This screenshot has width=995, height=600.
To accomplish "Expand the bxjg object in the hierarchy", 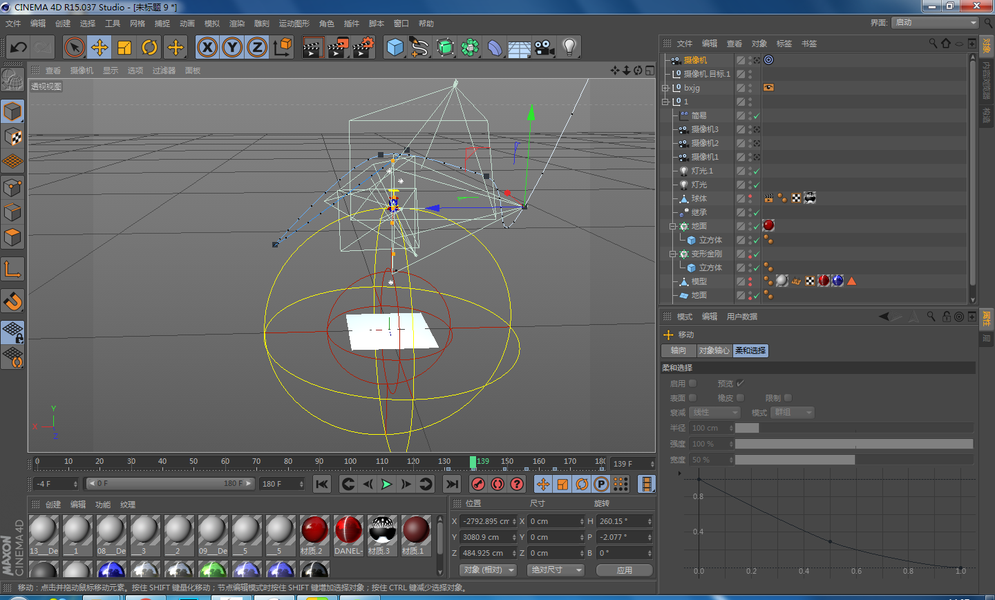I will tap(665, 88).
